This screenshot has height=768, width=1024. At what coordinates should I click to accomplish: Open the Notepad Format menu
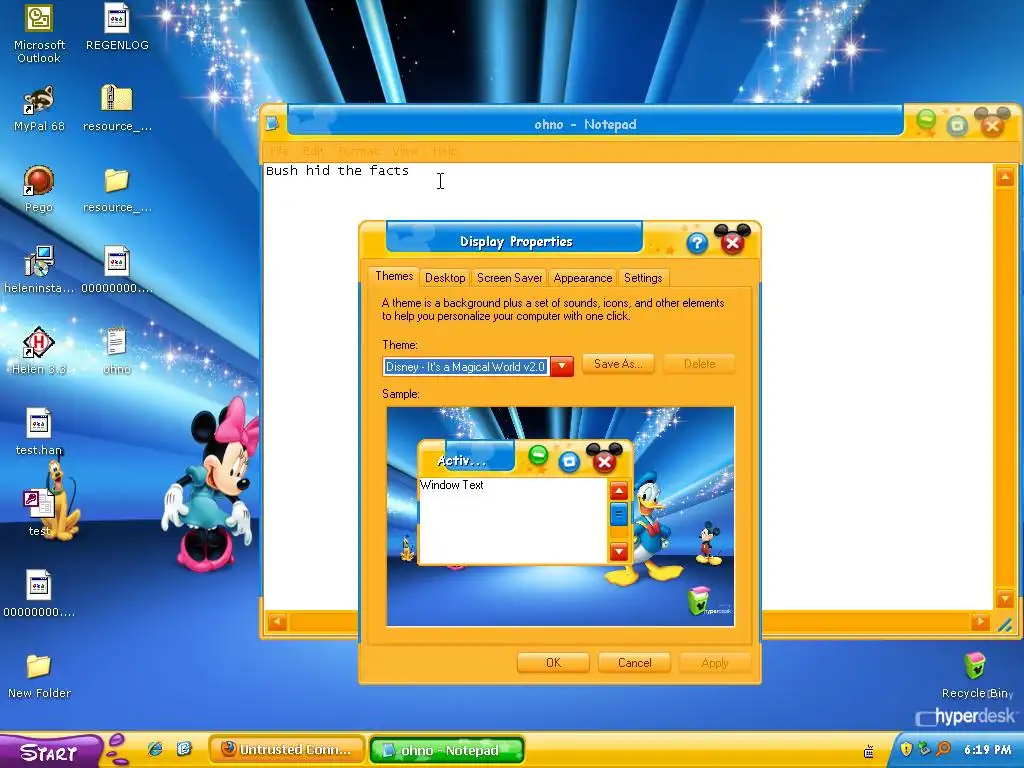(x=357, y=151)
